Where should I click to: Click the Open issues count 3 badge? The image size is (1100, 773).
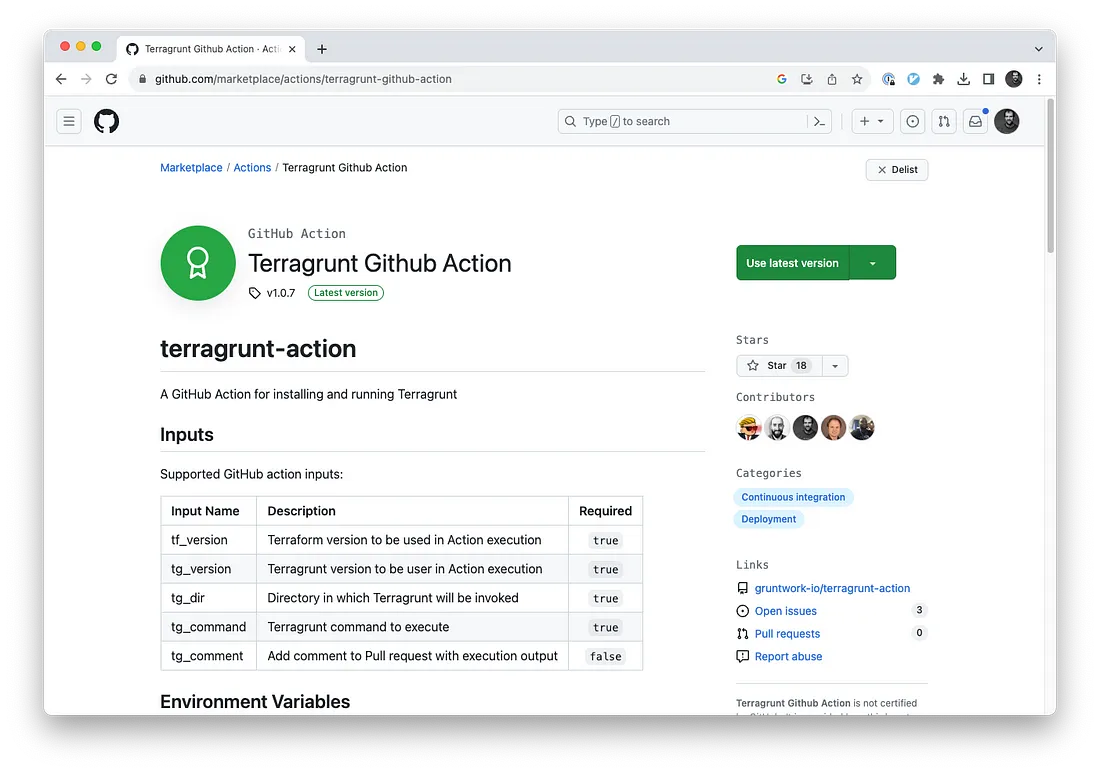(919, 610)
